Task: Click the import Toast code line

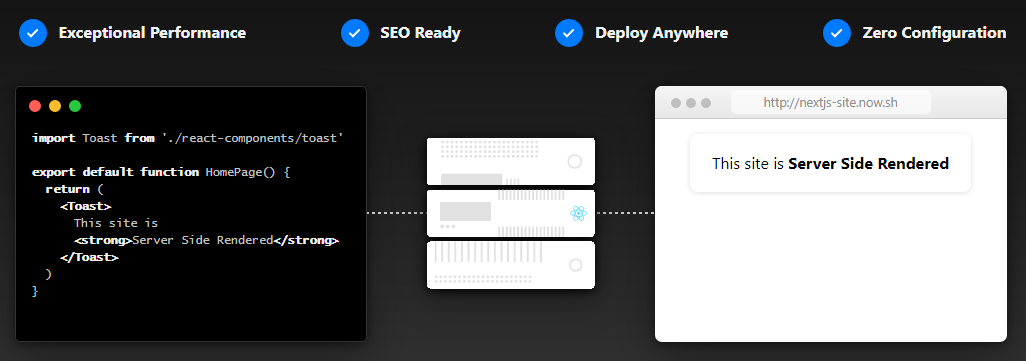Action: coord(188,138)
